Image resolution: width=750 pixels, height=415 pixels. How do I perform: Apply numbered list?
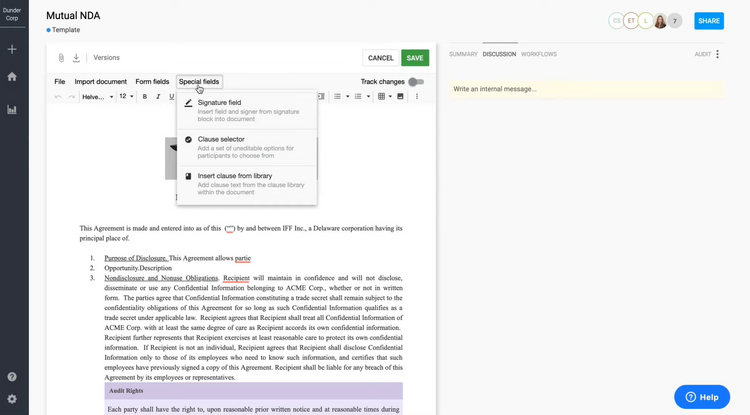(358, 97)
